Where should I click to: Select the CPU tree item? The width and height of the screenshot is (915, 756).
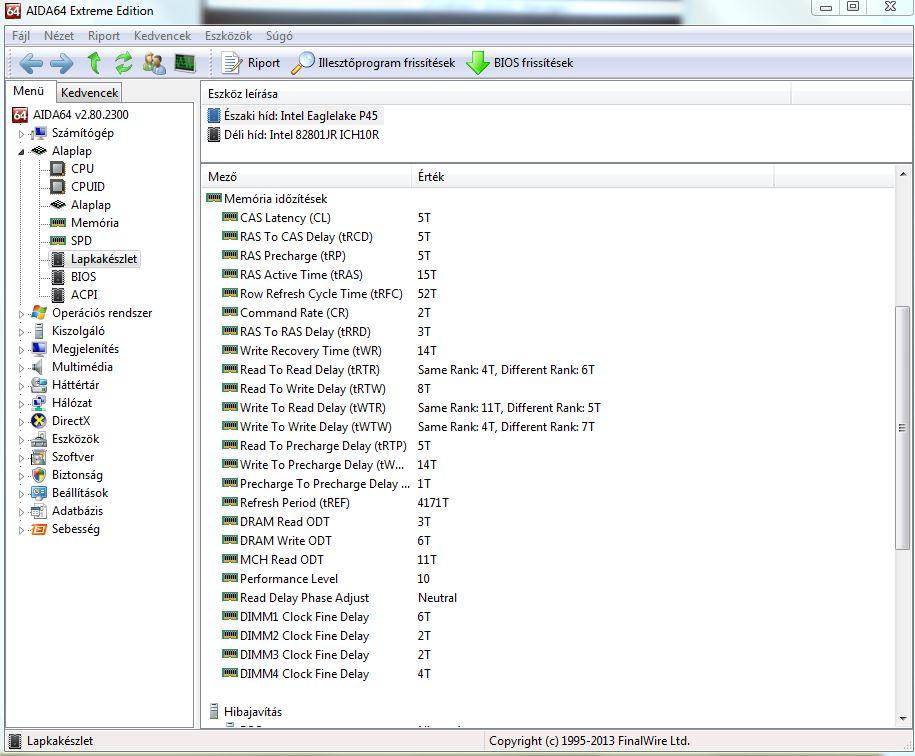tap(82, 169)
